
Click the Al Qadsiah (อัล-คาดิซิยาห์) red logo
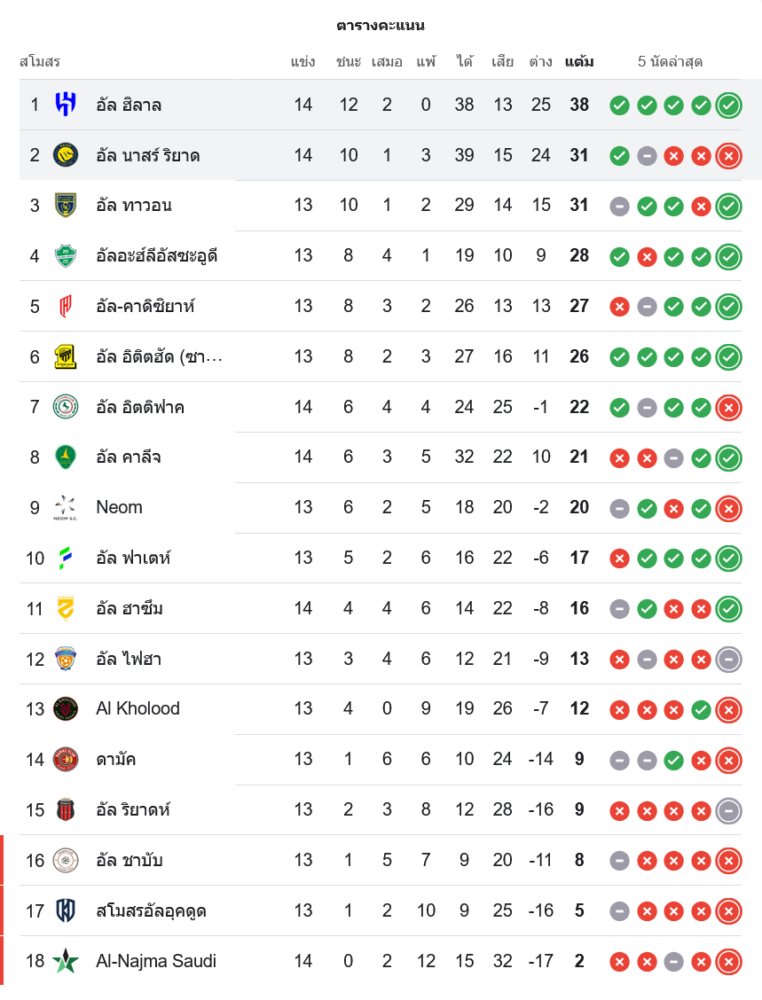(65, 306)
